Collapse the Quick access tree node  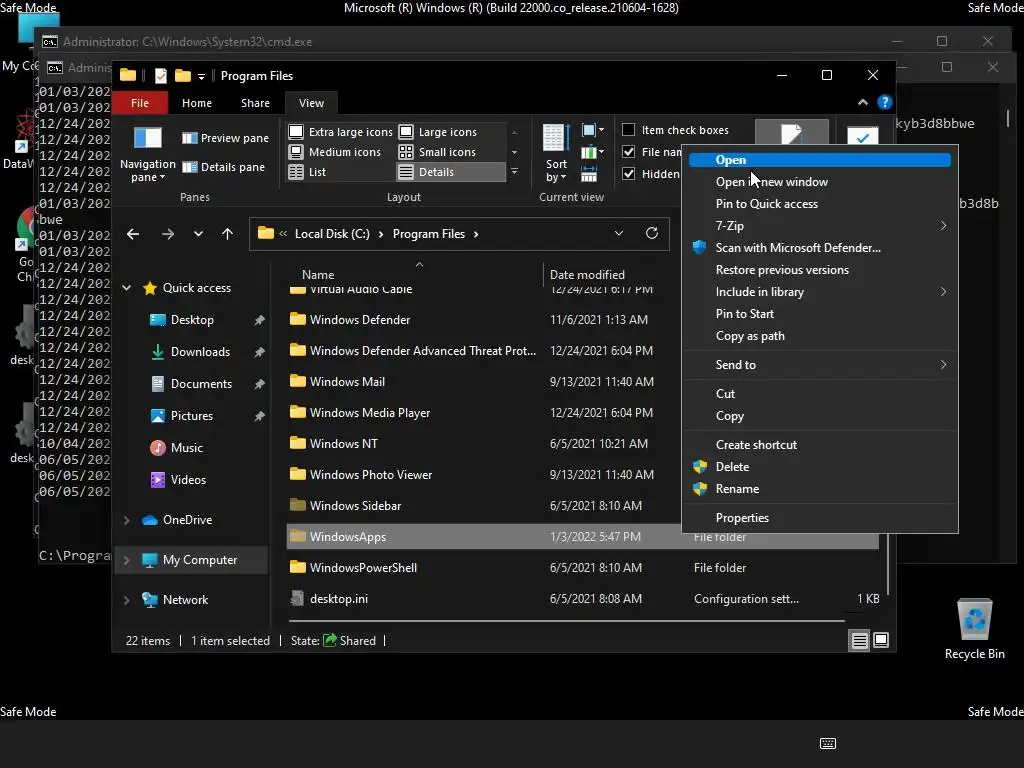click(x=127, y=288)
